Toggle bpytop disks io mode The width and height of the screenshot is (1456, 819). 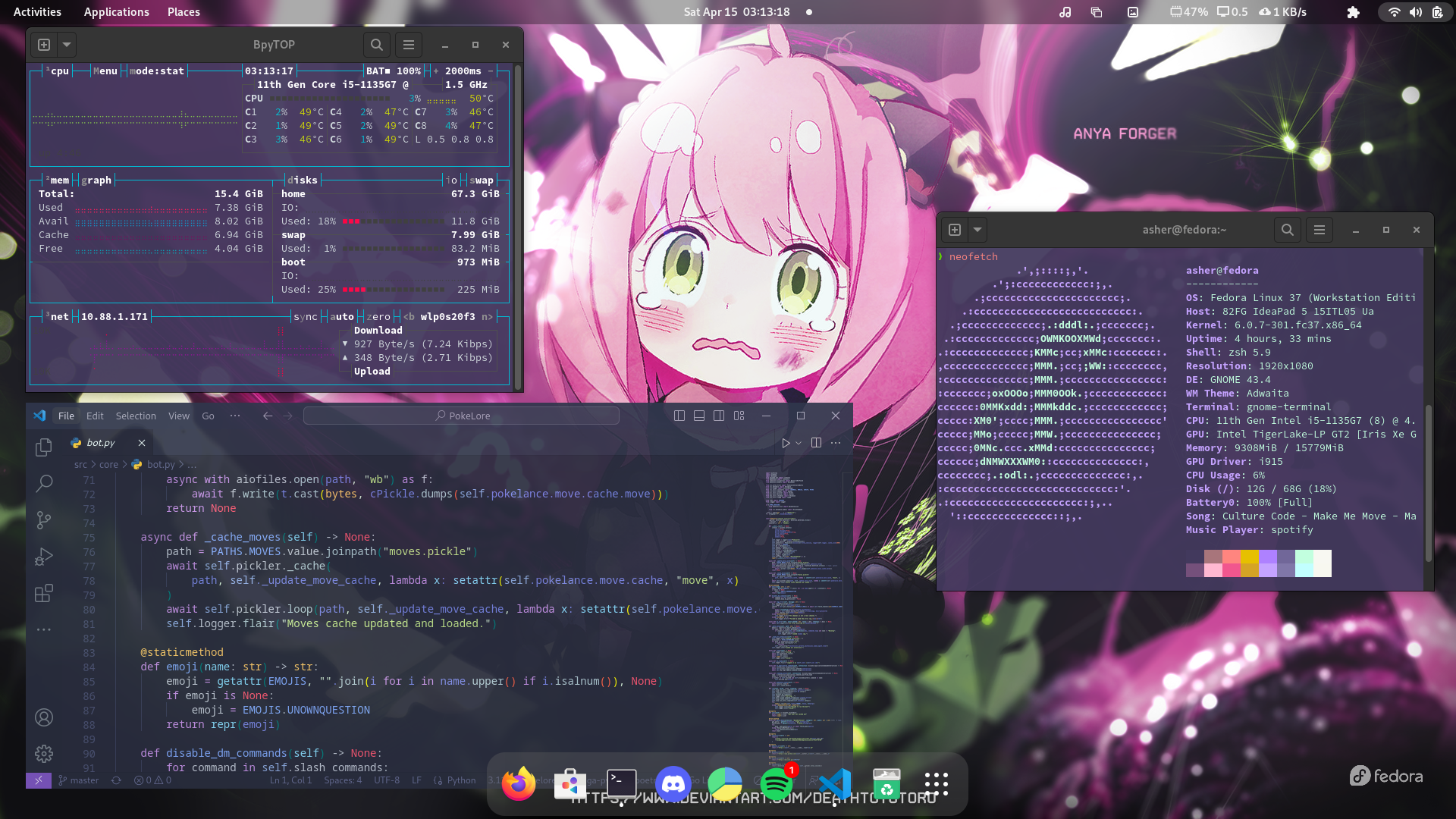point(452,180)
